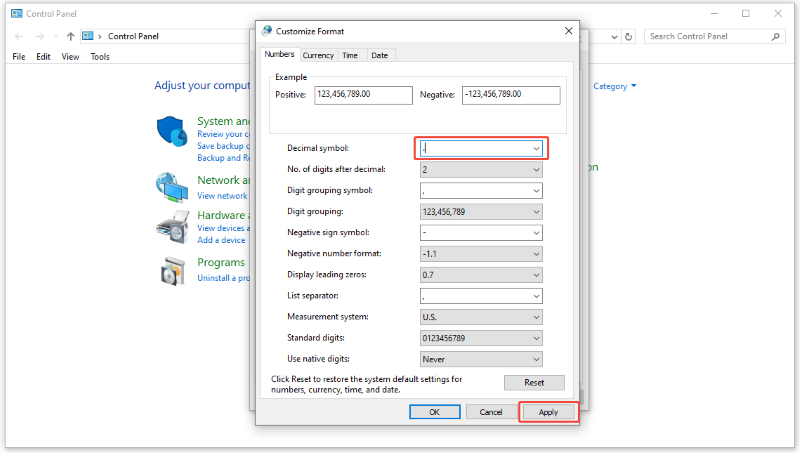The height and width of the screenshot is (453, 800).
Task: Open the File menu
Action: tap(19, 57)
